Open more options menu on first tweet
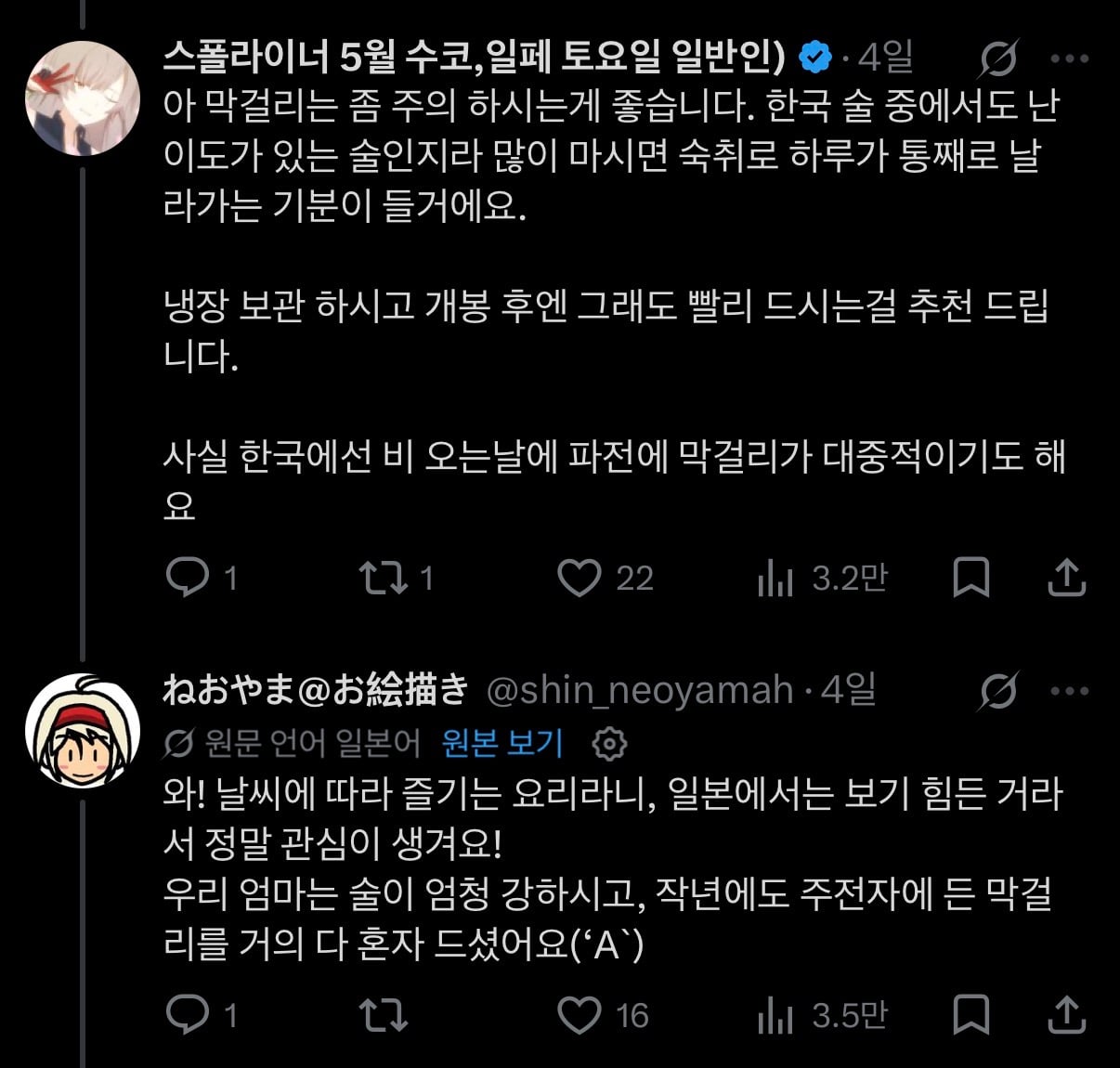 (1069, 59)
